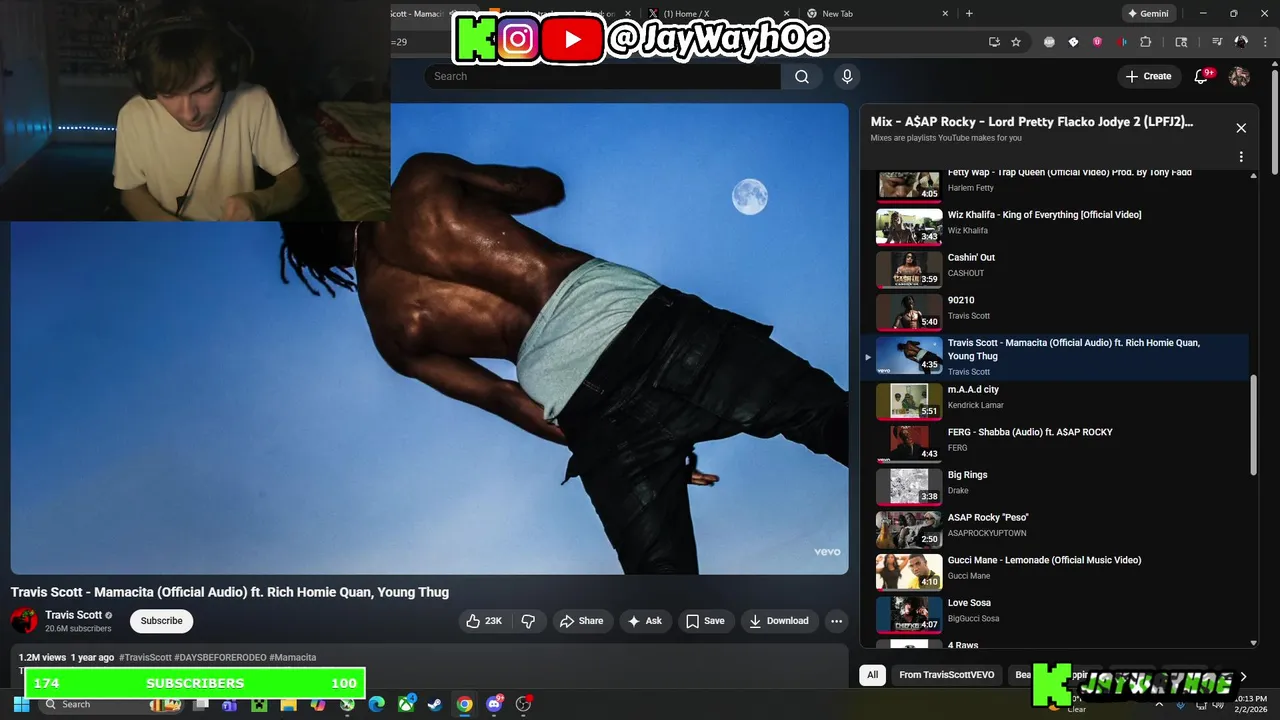Click the pink shield extension icon
The height and width of the screenshot is (720, 1280).
tap(1097, 42)
